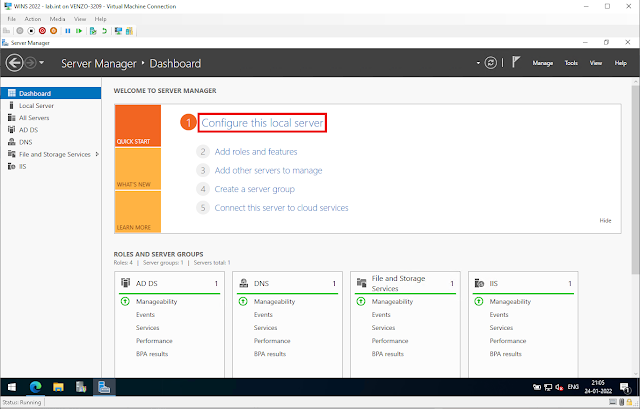This screenshot has width=640, height=409.
Task: Pause the virtual machine from toolbar
Action: 68,31
